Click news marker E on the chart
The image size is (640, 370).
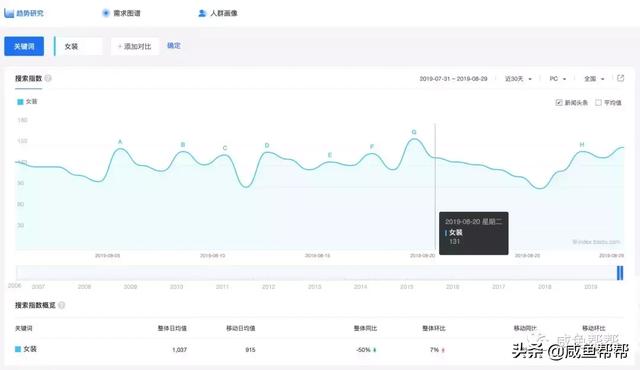click(x=330, y=155)
